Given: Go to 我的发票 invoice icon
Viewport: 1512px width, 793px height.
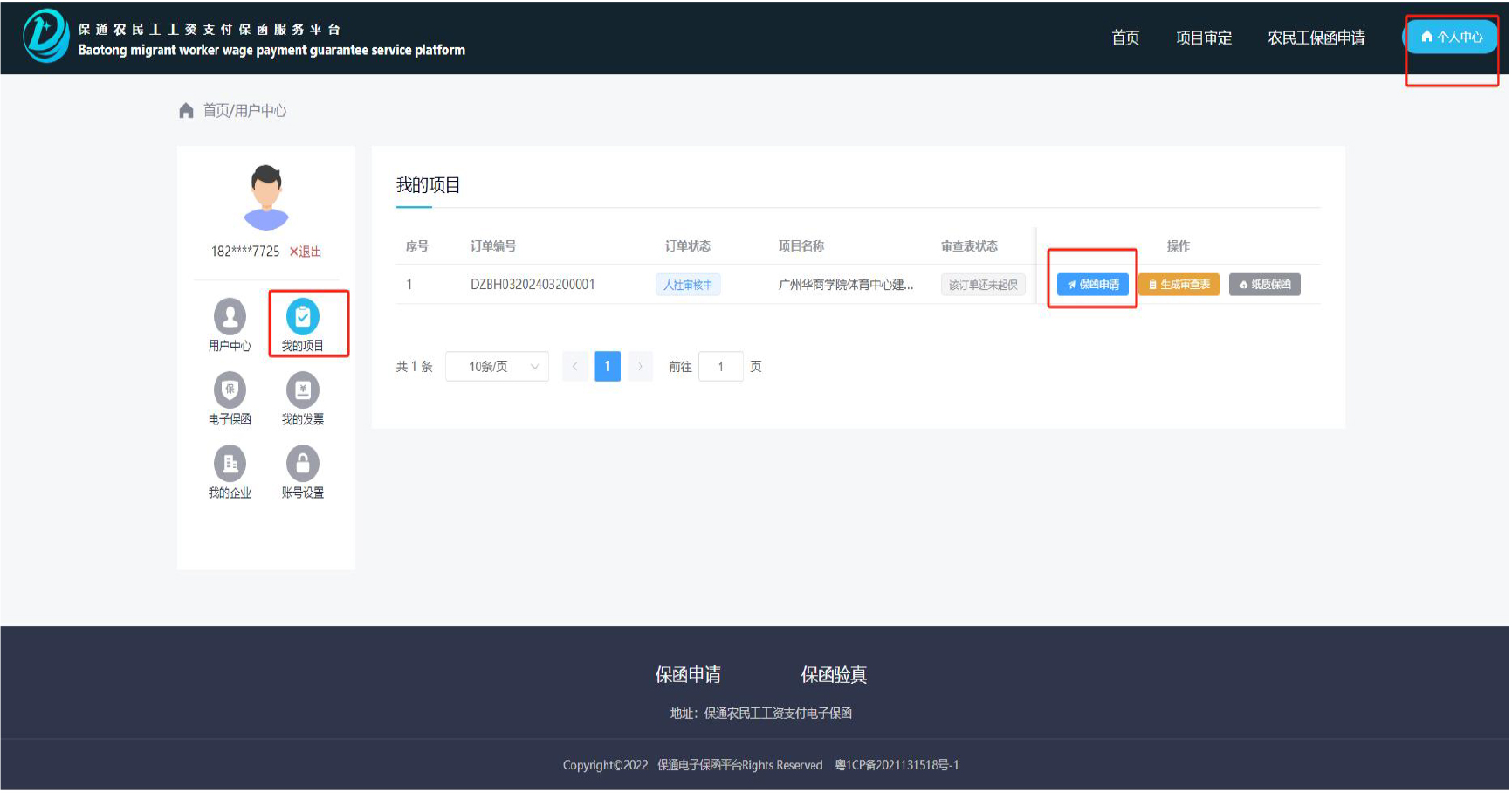Looking at the screenshot, I should 303,390.
